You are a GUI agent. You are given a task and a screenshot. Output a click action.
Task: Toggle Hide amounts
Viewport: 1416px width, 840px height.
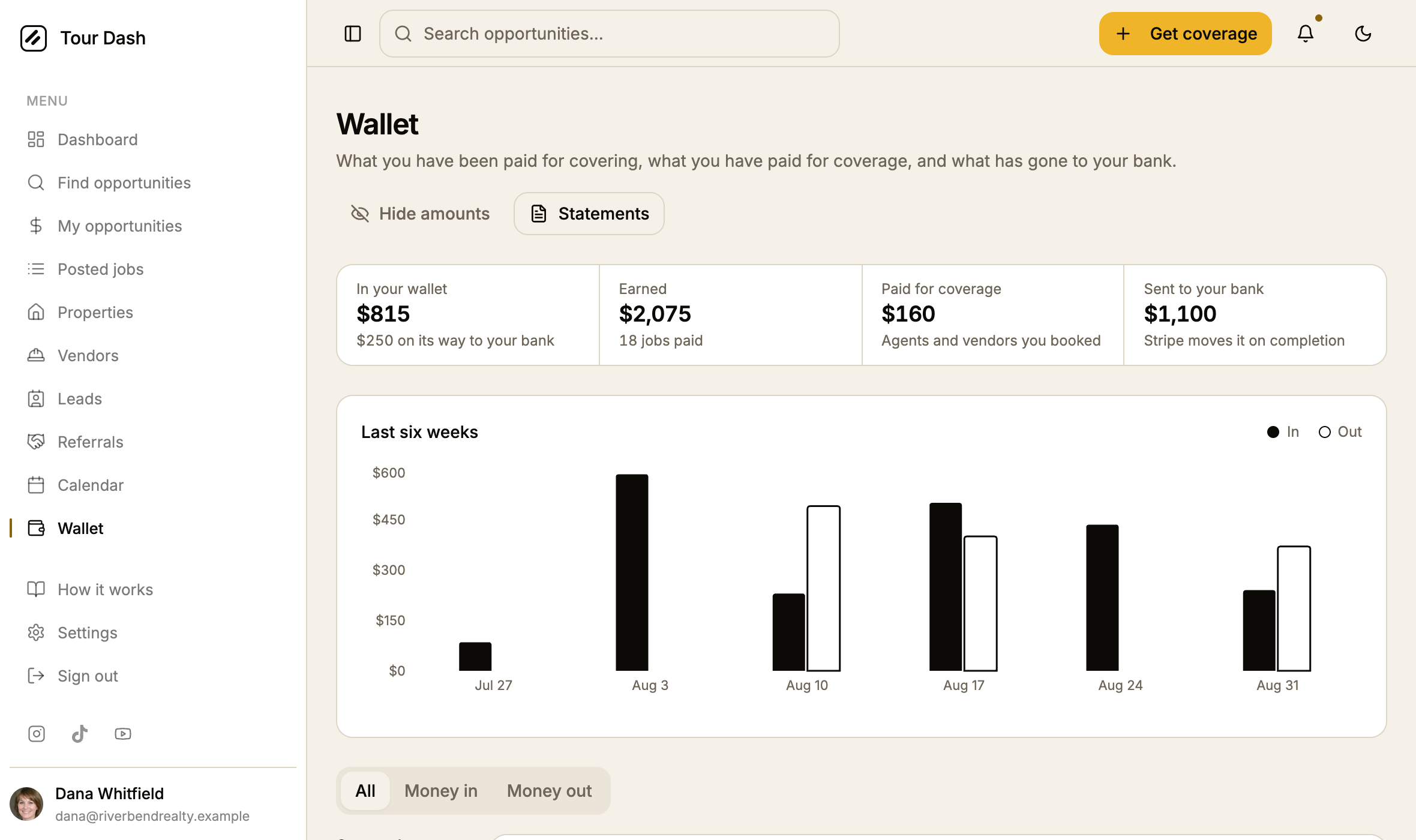420,214
